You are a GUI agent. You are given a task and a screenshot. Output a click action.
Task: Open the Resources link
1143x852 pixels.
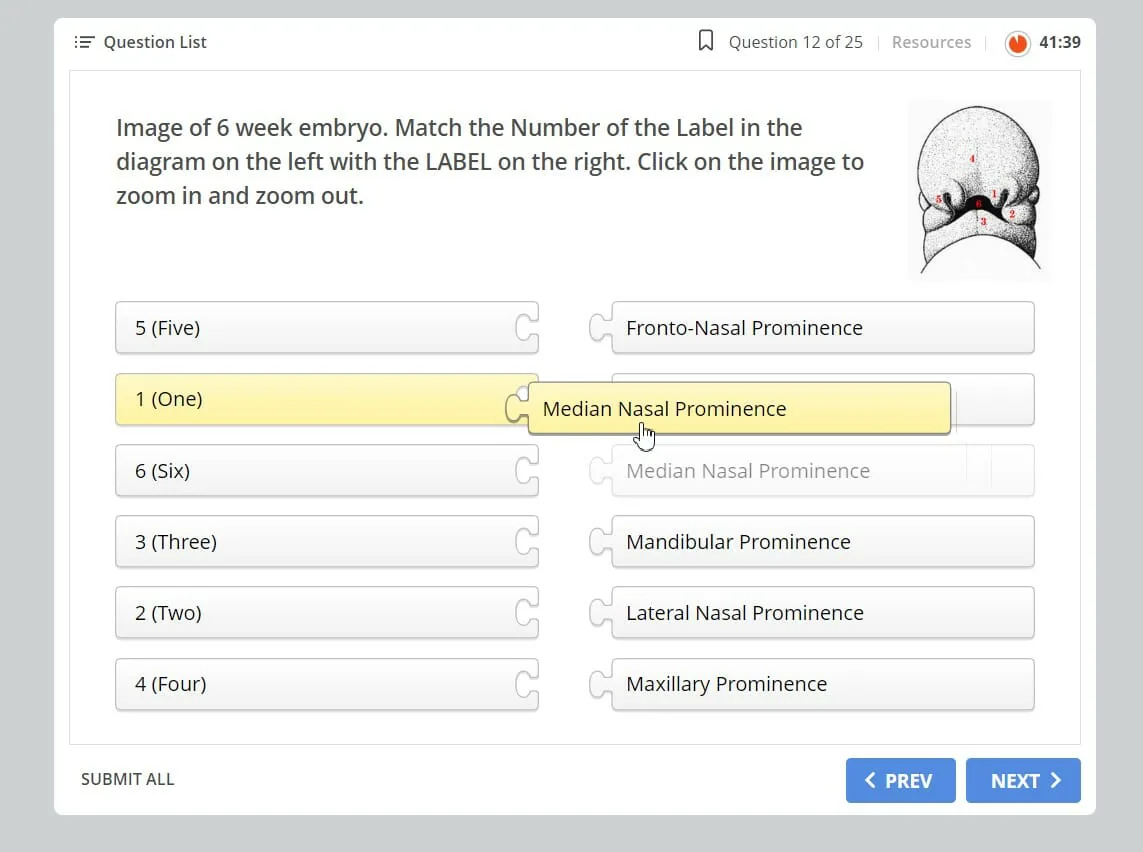[931, 42]
